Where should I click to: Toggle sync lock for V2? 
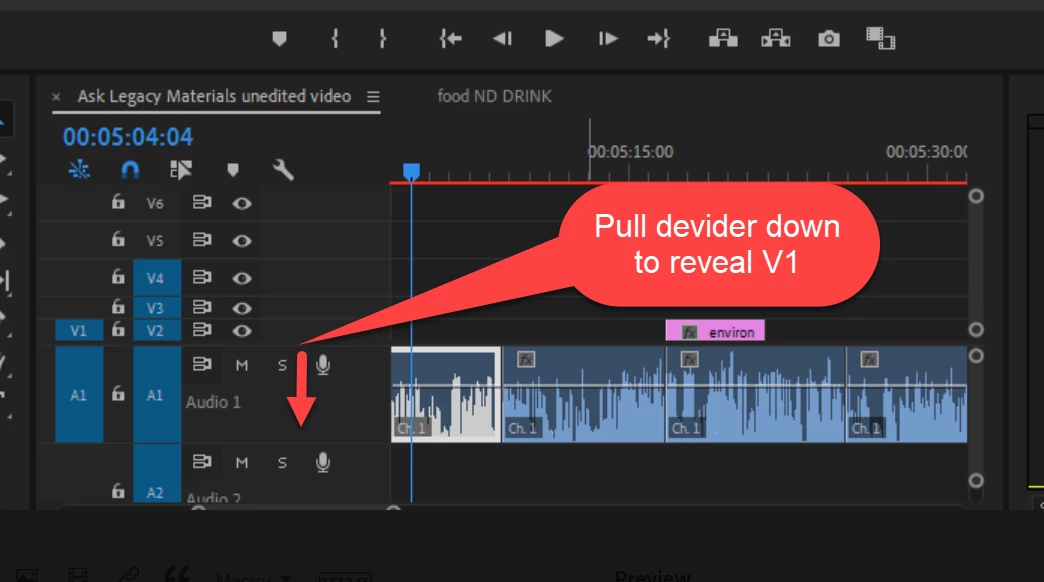pyautogui.click(x=202, y=329)
